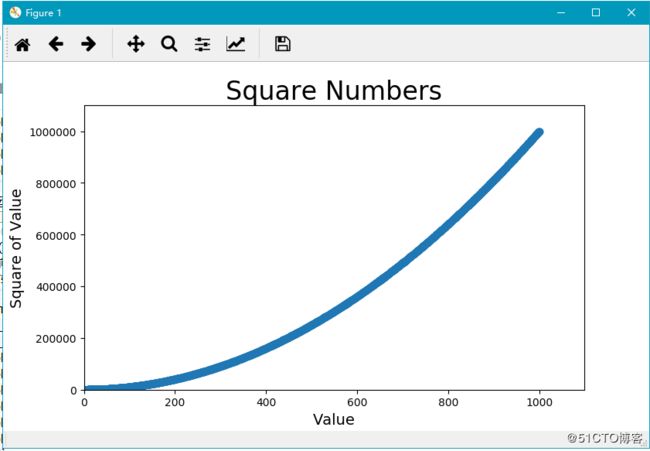The width and height of the screenshot is (650, 451).
Task: Click the y-axis tick label 1000000
Action: (53, 132)
